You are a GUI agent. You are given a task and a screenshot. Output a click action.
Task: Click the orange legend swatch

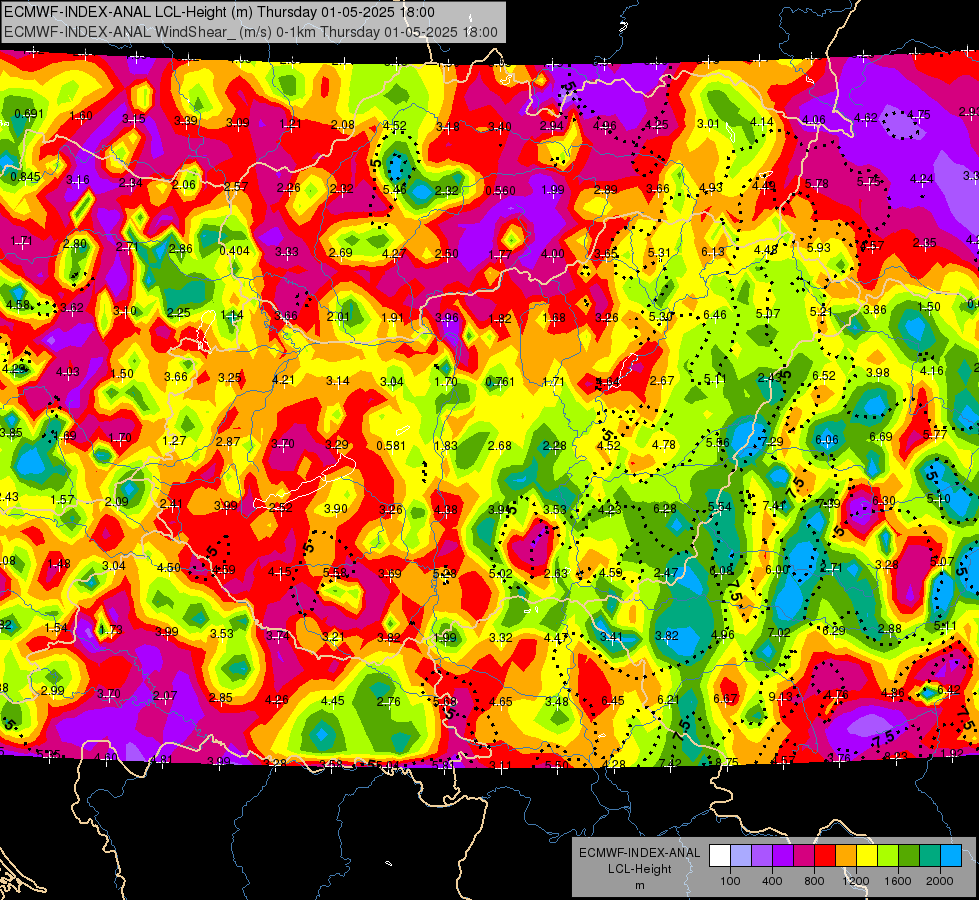(x=846, y=855)
